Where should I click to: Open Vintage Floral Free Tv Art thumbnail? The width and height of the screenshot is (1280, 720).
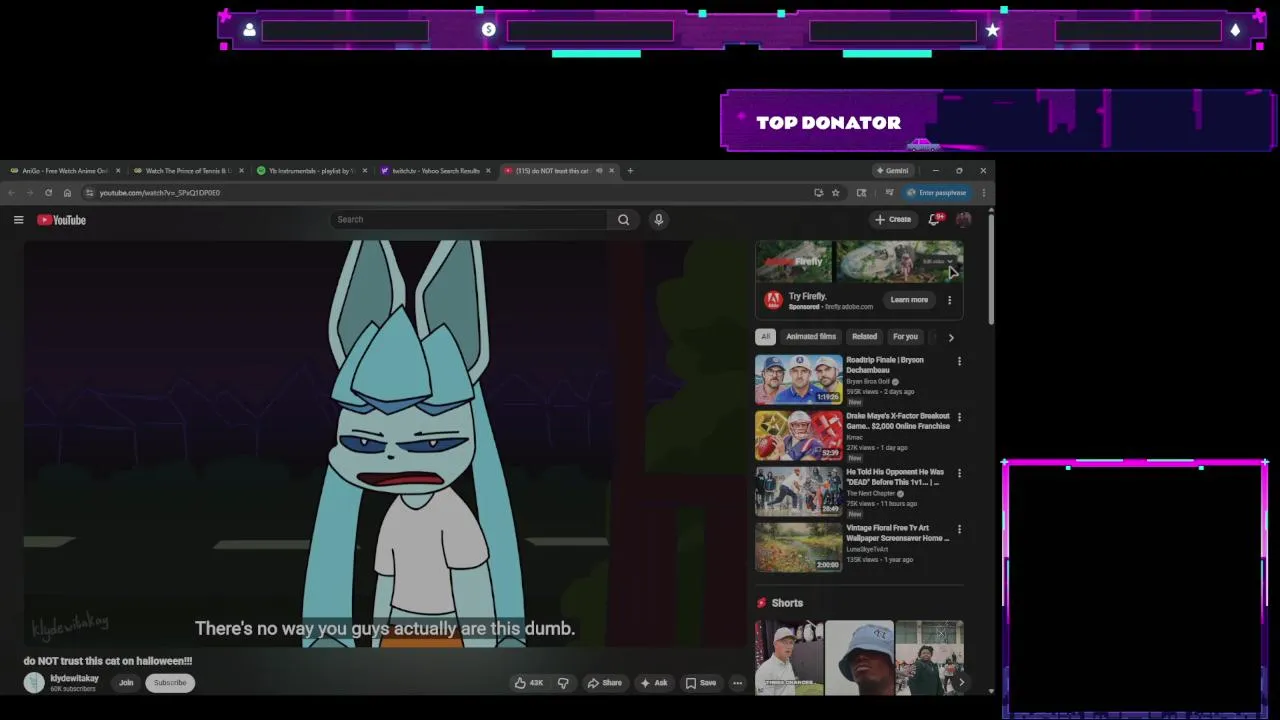coord(799,547)
